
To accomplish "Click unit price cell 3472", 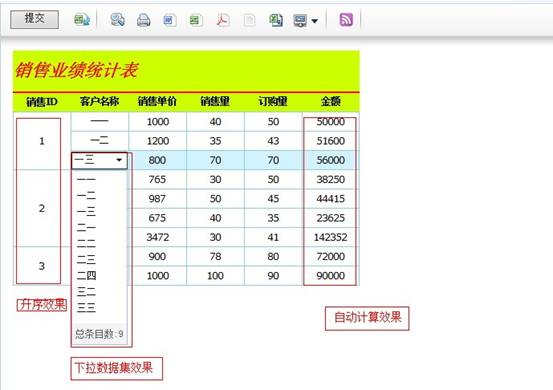I will coord(158,237).
